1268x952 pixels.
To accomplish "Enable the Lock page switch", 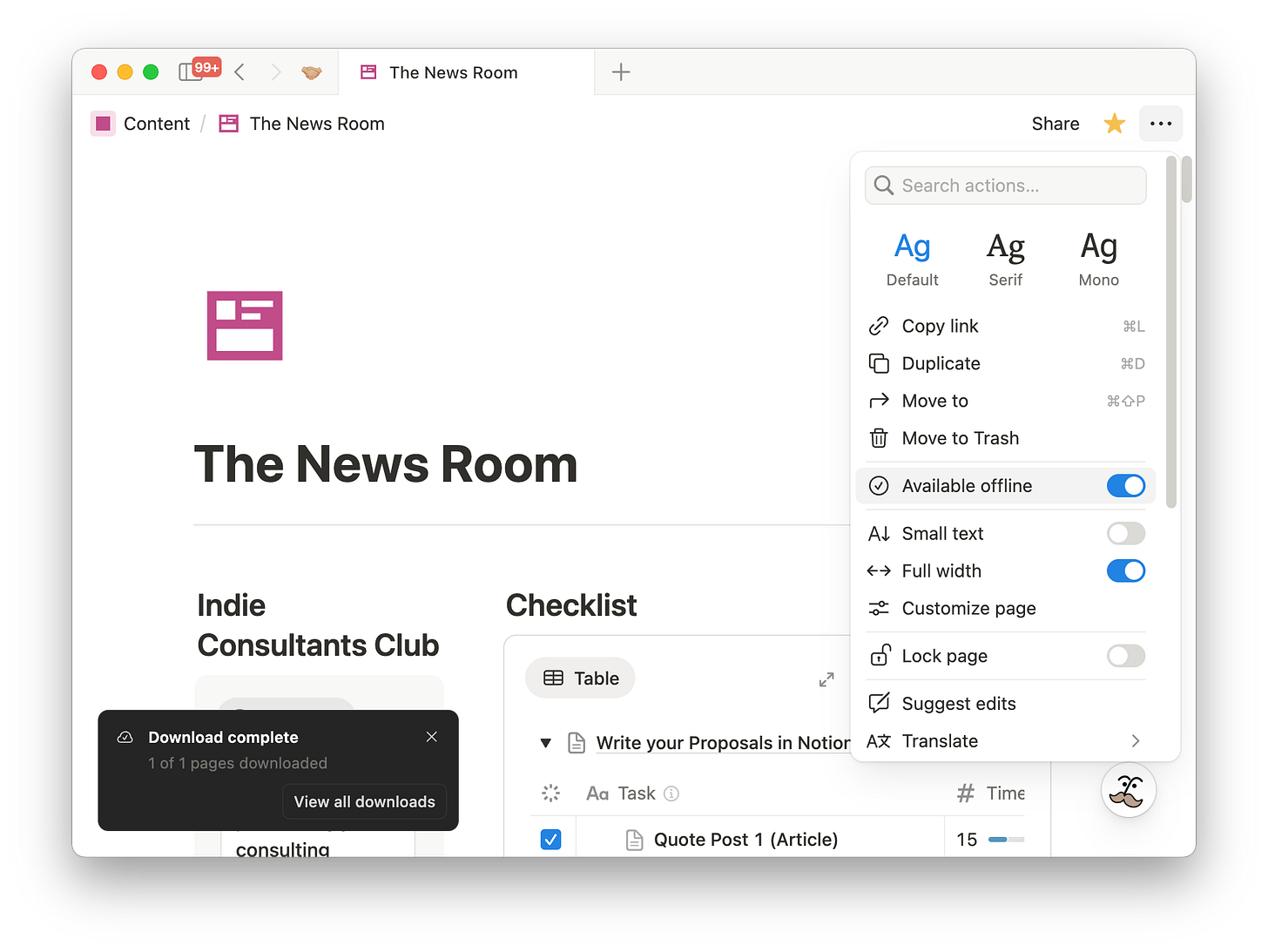I will [x=1126, y=656].
